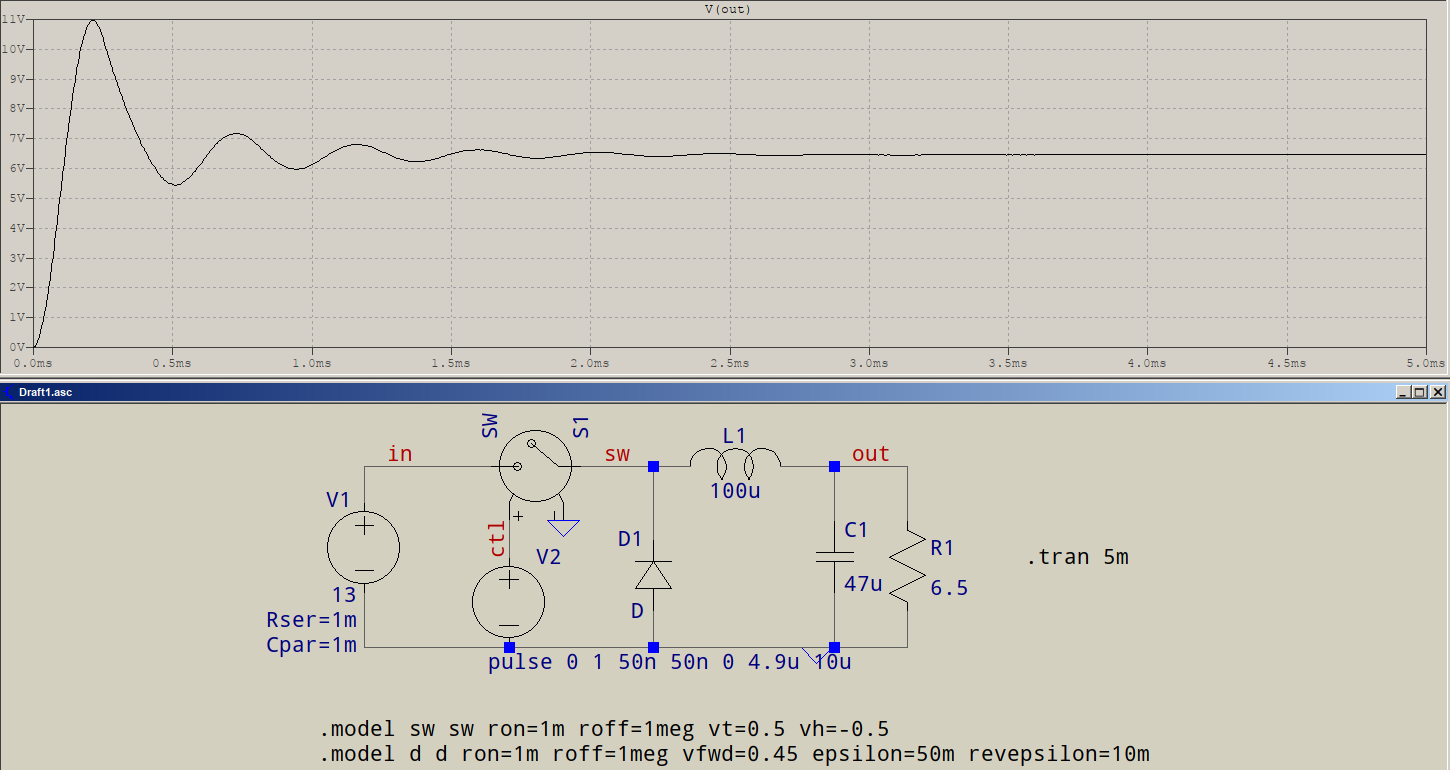This screenshot has width=1450, height=770.
Task: Click the 'in' net label
Action: pyautogui.click(x=400, y=454)
